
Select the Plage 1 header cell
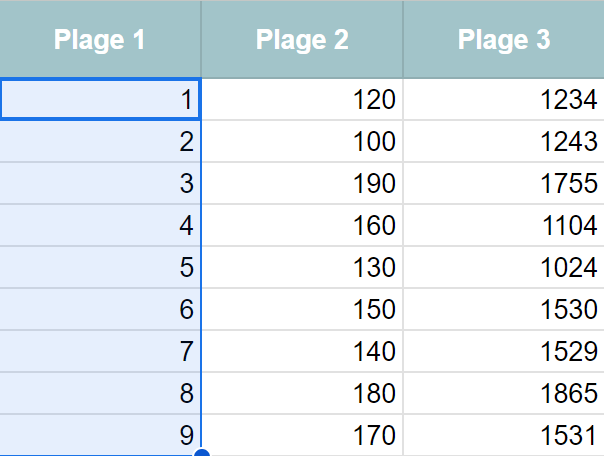[100, 39]
